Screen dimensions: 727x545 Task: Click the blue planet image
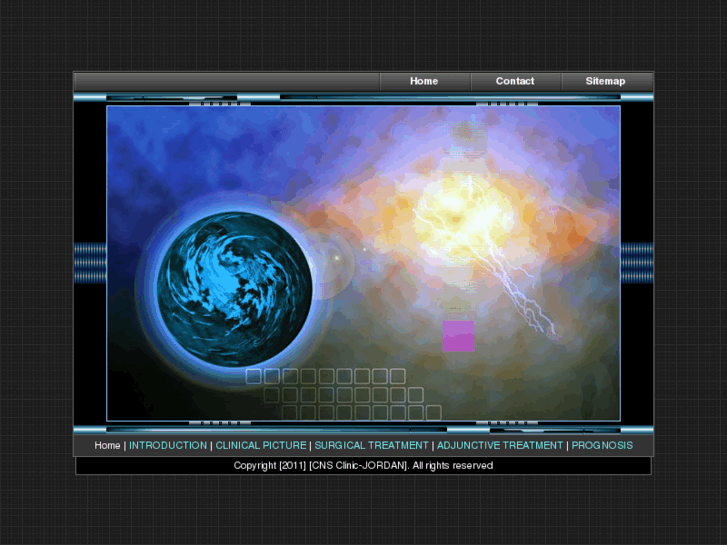click(x=234, y=289)
